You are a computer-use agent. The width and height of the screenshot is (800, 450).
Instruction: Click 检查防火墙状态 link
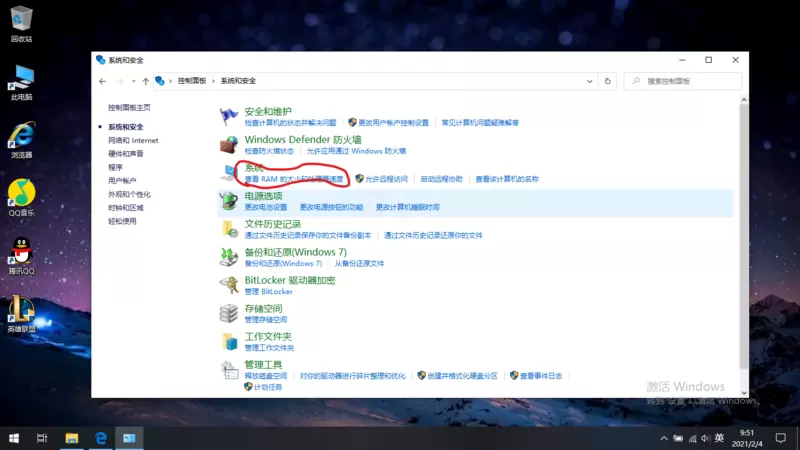tap(269, 151)
